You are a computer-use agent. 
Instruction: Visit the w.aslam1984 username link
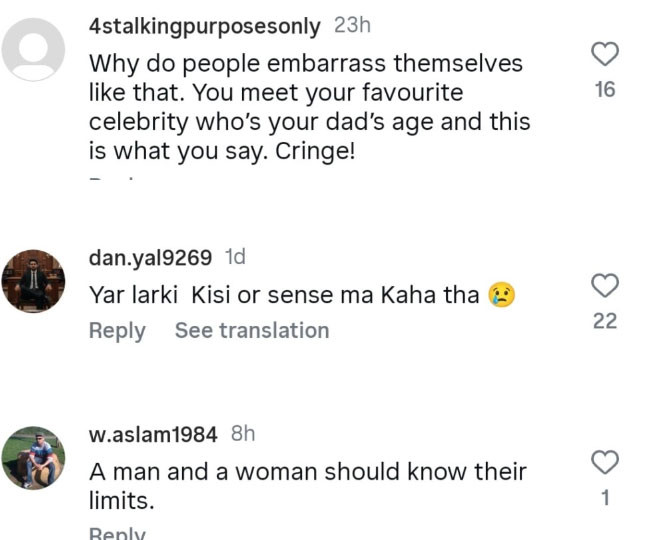coord(153,434)
